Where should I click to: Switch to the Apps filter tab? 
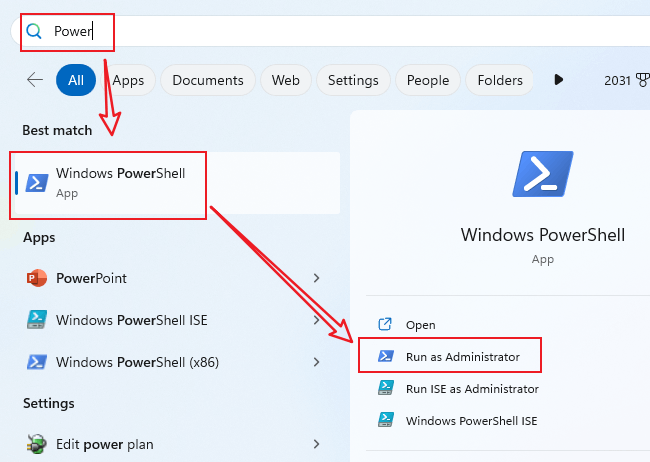coord(128,80)
